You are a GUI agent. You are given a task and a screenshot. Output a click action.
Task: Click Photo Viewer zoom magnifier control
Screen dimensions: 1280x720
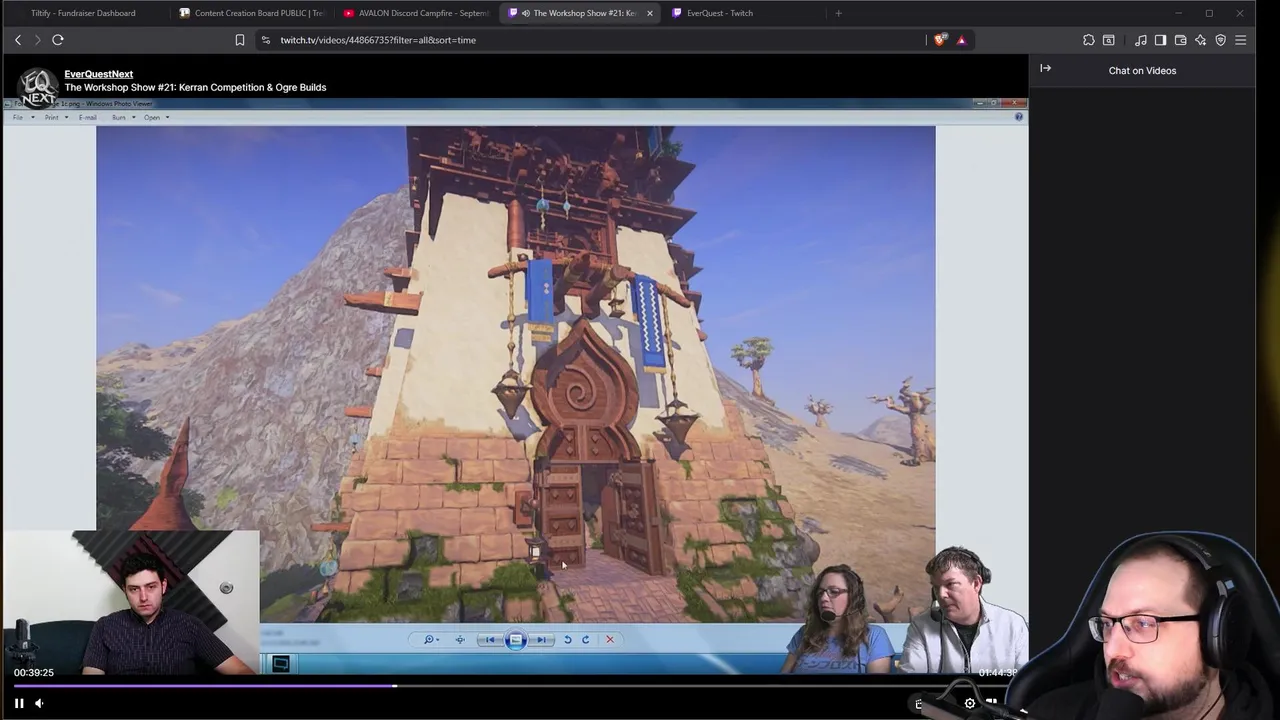pyautogui.click(x=431, y=640)
